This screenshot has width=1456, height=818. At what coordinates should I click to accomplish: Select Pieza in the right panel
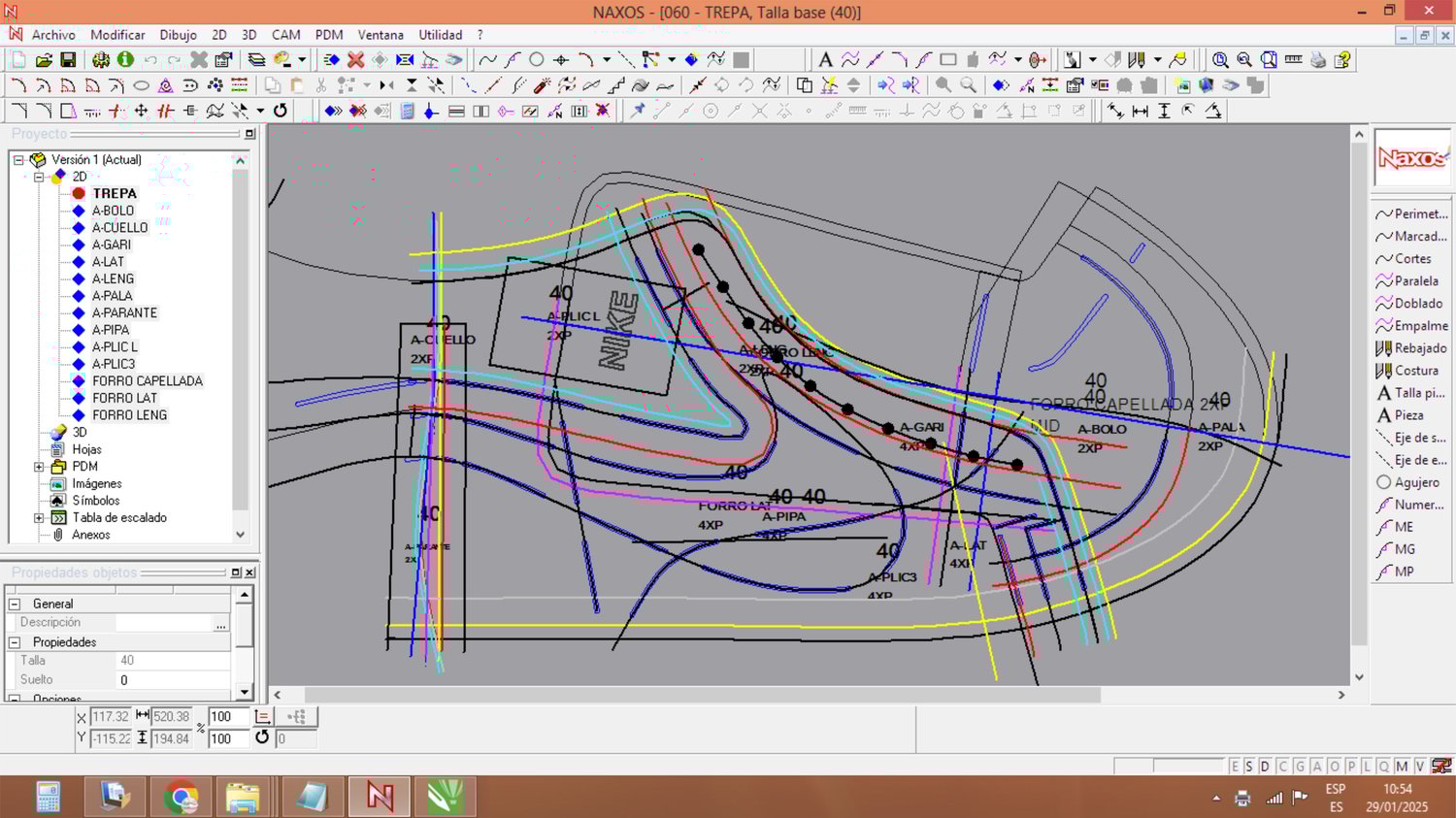pos(1411,415)
